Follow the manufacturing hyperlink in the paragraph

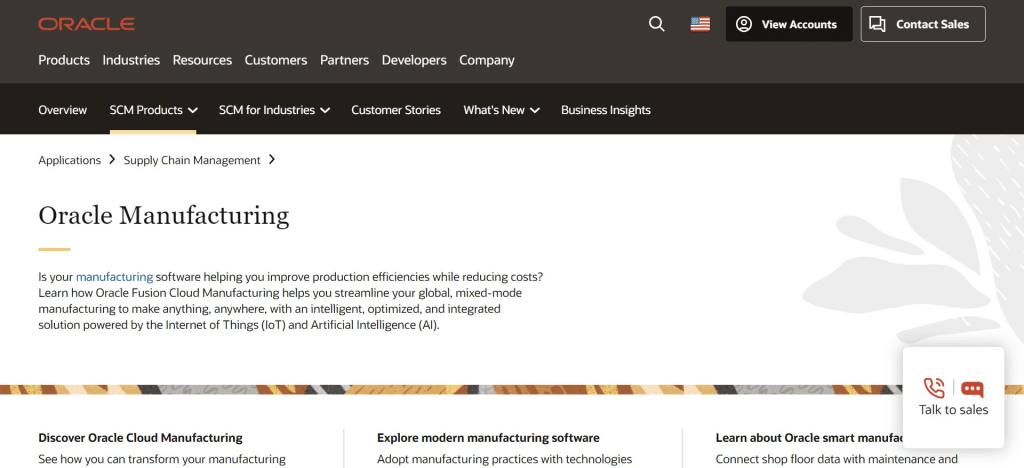(x=114, y=276)
